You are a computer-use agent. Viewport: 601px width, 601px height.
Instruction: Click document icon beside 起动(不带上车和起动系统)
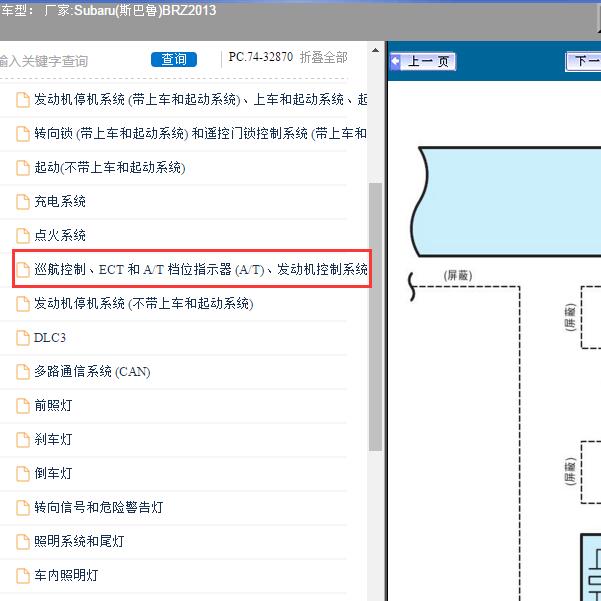(x=23, y=168)
